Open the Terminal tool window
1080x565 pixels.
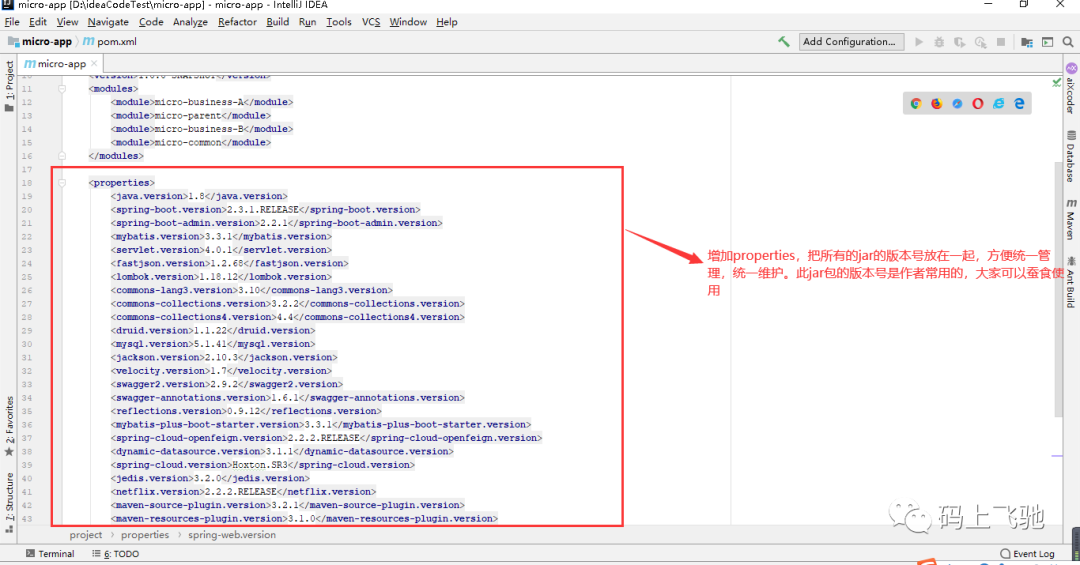(50, 553)
